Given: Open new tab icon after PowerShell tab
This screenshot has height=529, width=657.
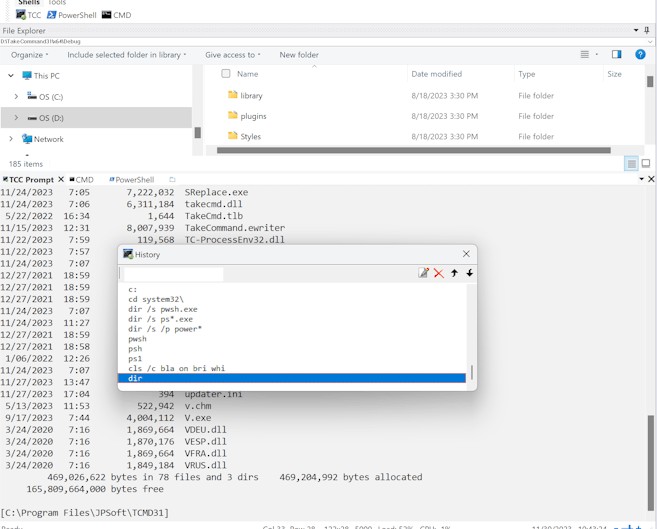Looking at the screenshot, I should 172,179.
